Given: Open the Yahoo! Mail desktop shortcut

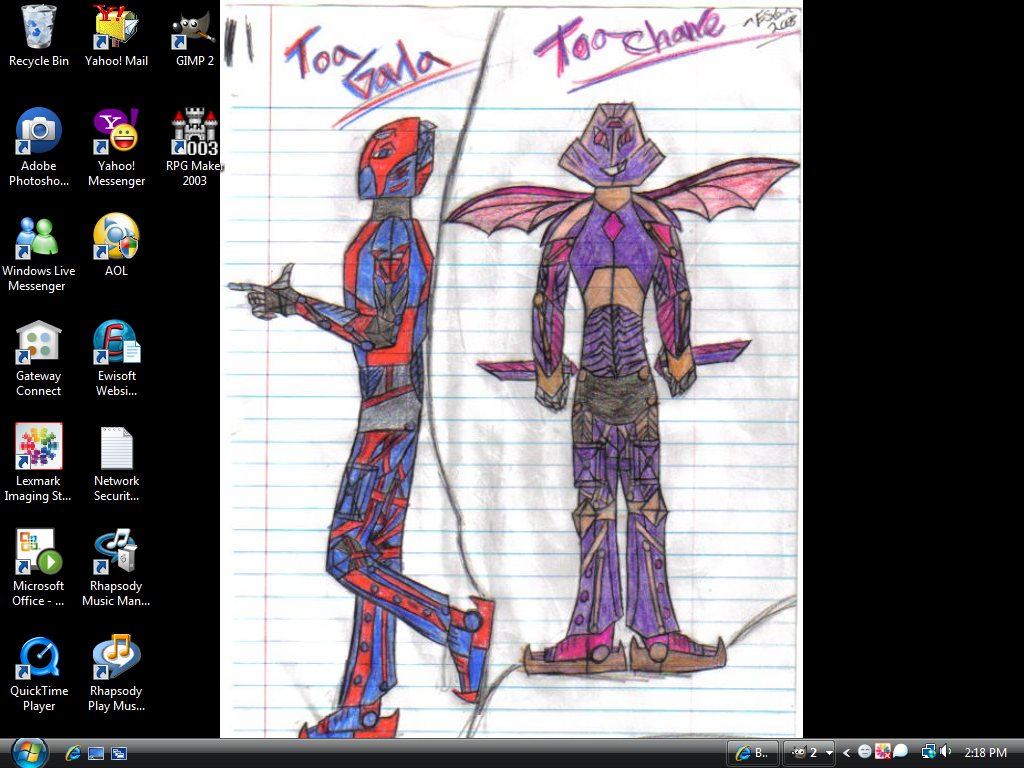Looking at the screenshot, I should click(x=116, y=28).
